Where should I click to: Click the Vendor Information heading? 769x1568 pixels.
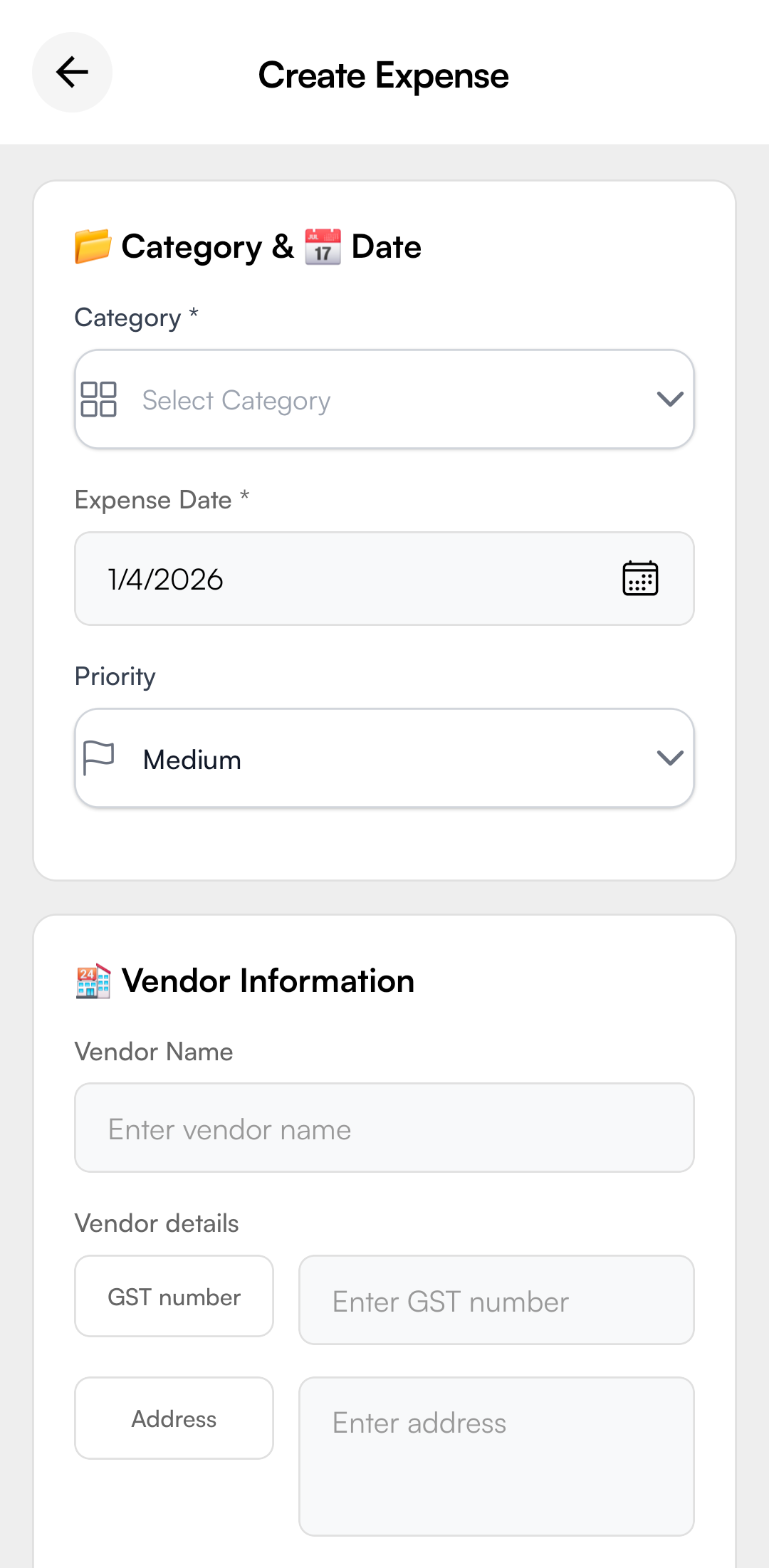[x=268, y=981]
